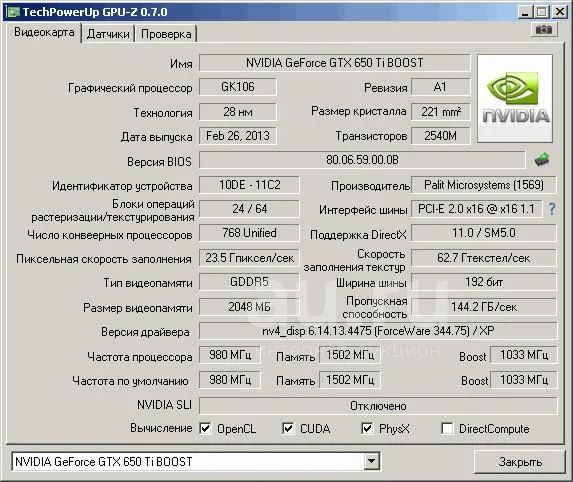This screenshot has width=573, height=482.
Task: Switch to the Видеокарта tab
Action: click(x=44, y=32)
